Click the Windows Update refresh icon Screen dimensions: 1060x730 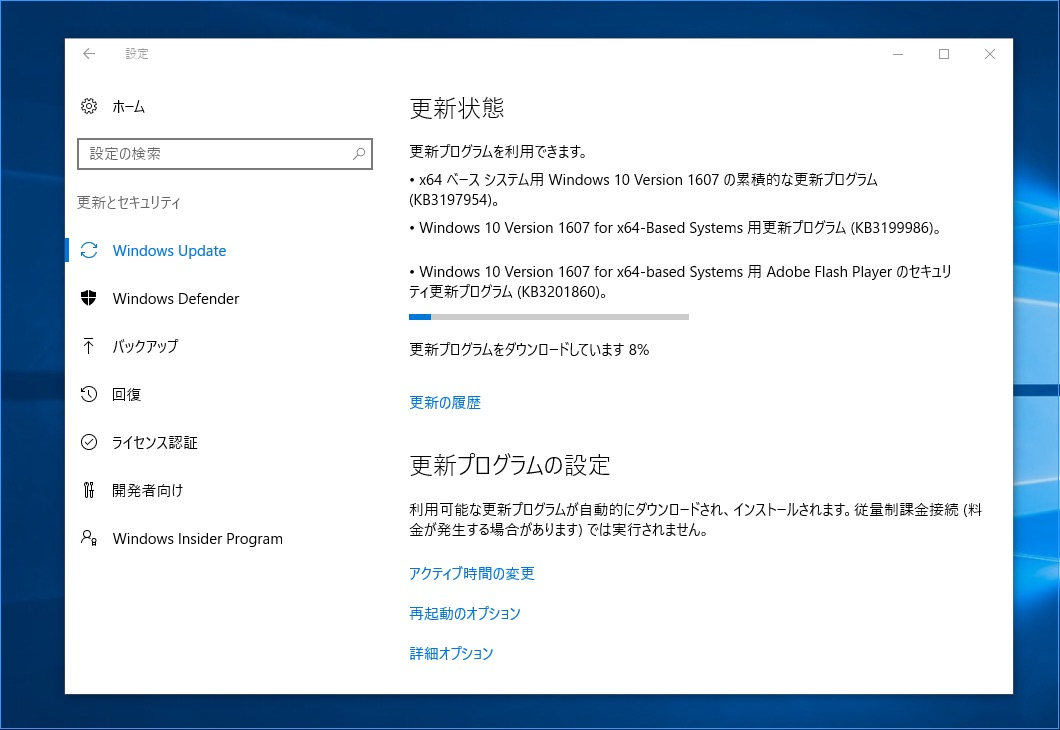click(89, 250)
